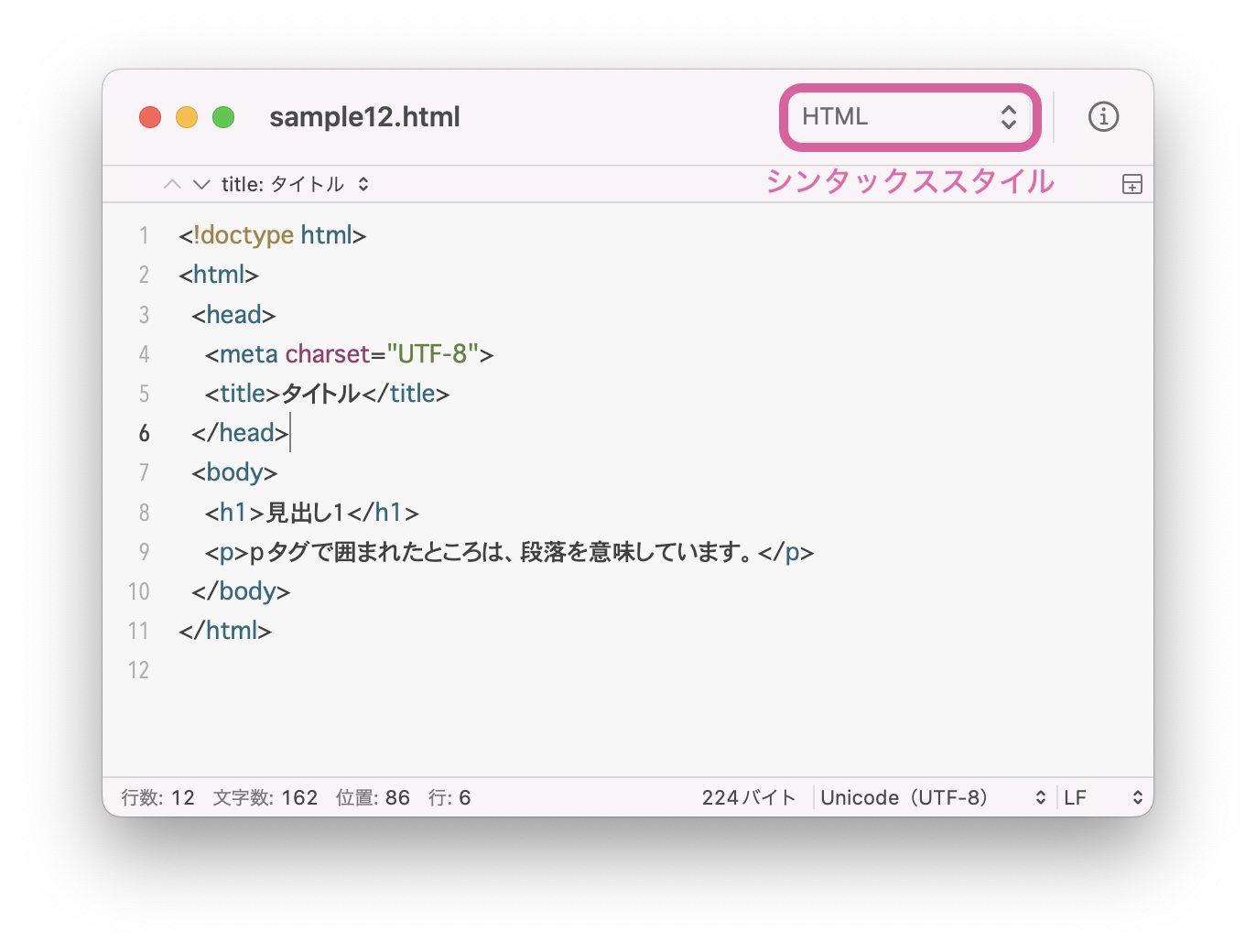1256x952 pixels.
Task: Open the document inspector info icon
Action: pyautogui.click(x=1103, y=117)
